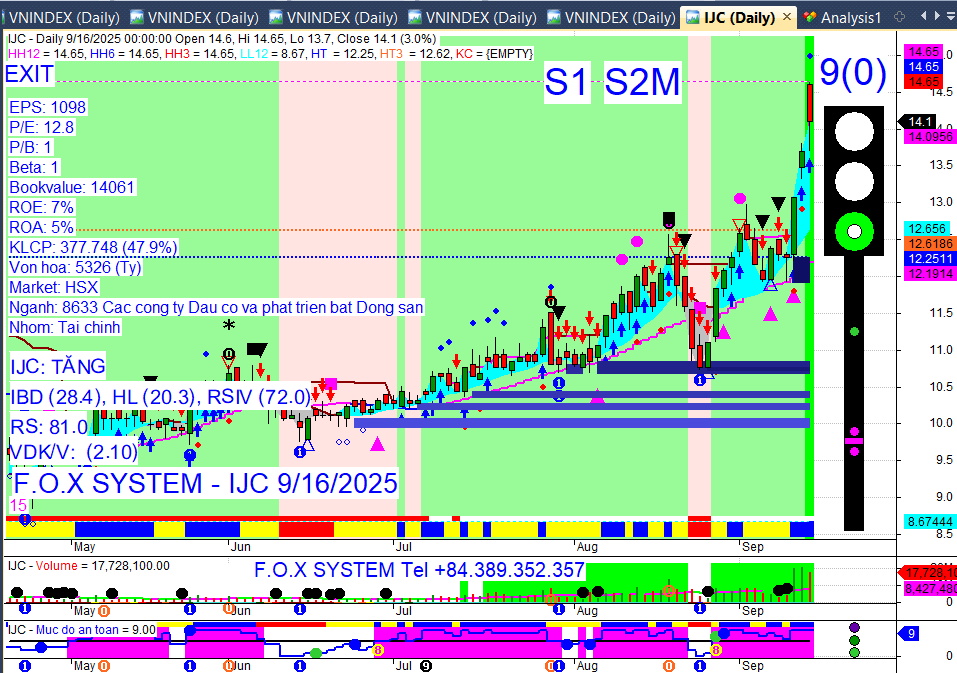Click the Analysis1 colored cubes icon

point(809,18)
